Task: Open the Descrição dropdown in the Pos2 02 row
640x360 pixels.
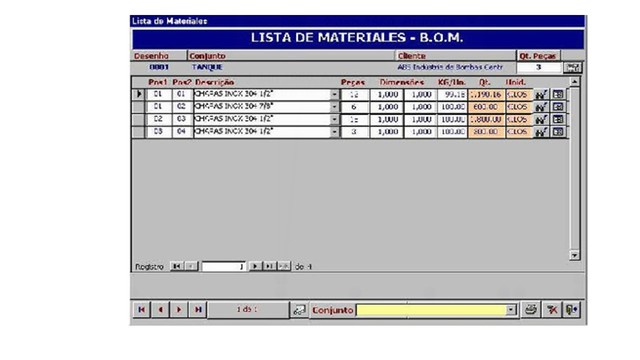Action: (x=334, y=107)
